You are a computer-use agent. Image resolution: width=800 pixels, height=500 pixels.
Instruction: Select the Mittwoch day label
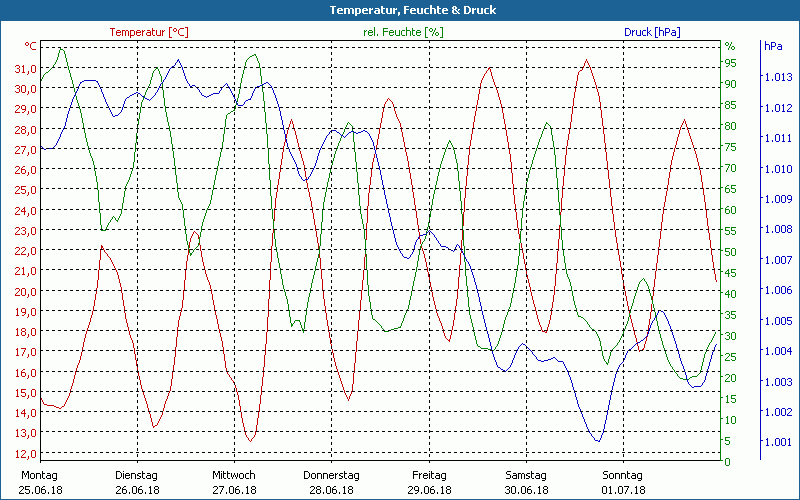[x=234, y=475]
